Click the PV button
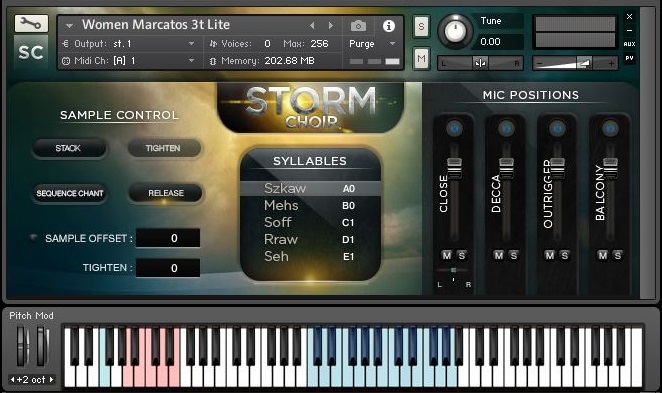Screen dimensions: 662x393 (x=629, y=58)
